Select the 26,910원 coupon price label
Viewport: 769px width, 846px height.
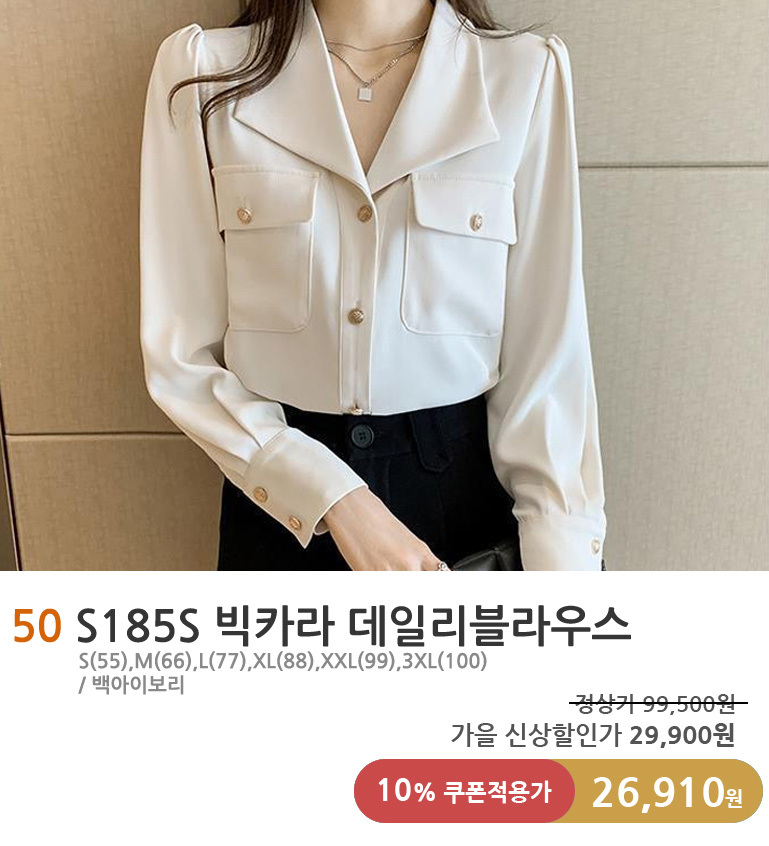coord(667,792)
